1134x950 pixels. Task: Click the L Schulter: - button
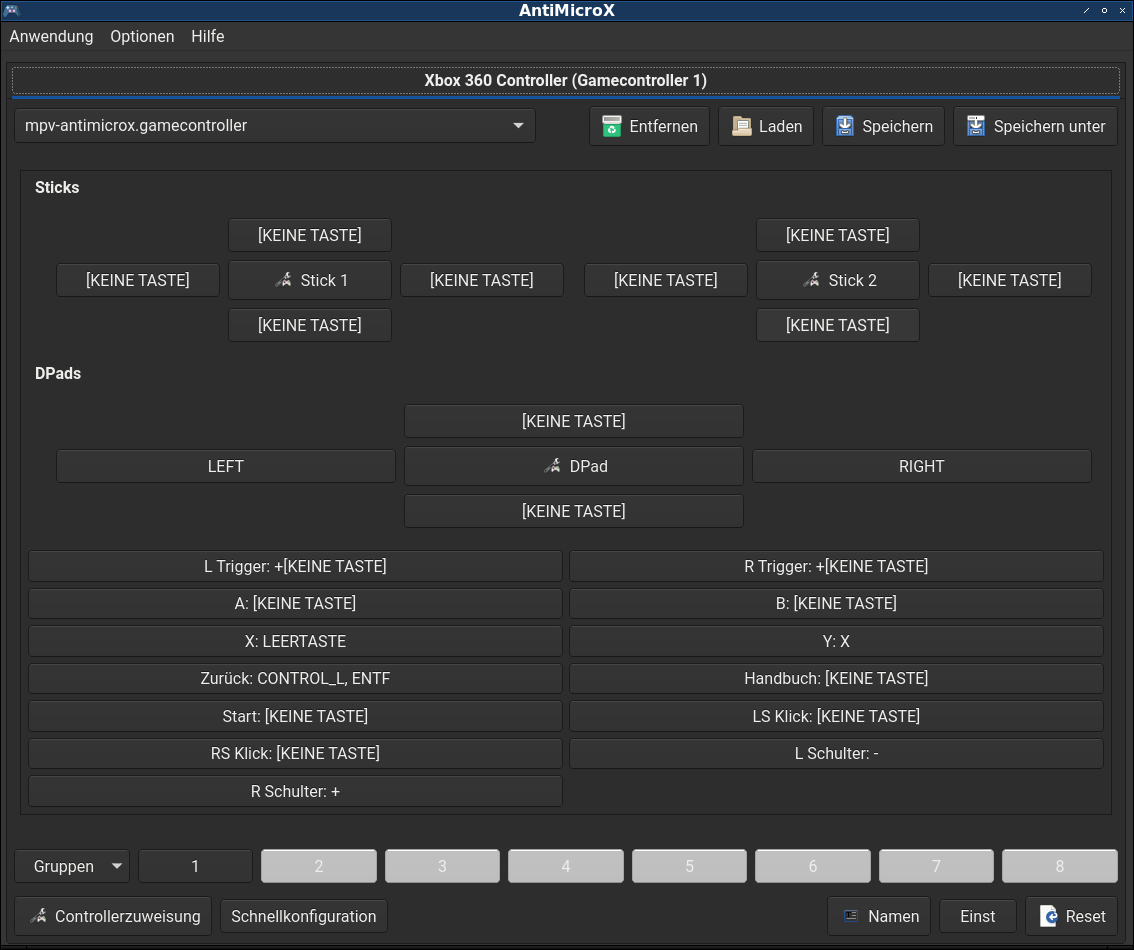click(836, 753)
